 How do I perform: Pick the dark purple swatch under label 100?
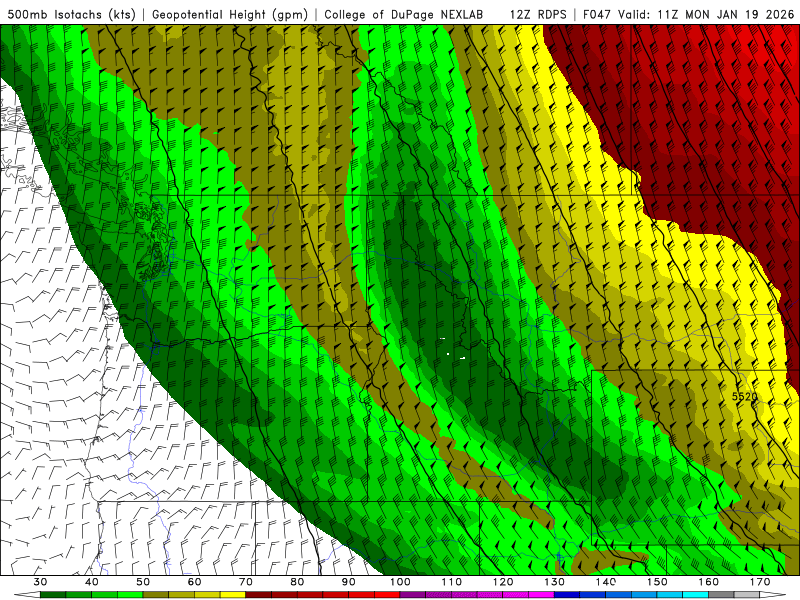point(413,595)
